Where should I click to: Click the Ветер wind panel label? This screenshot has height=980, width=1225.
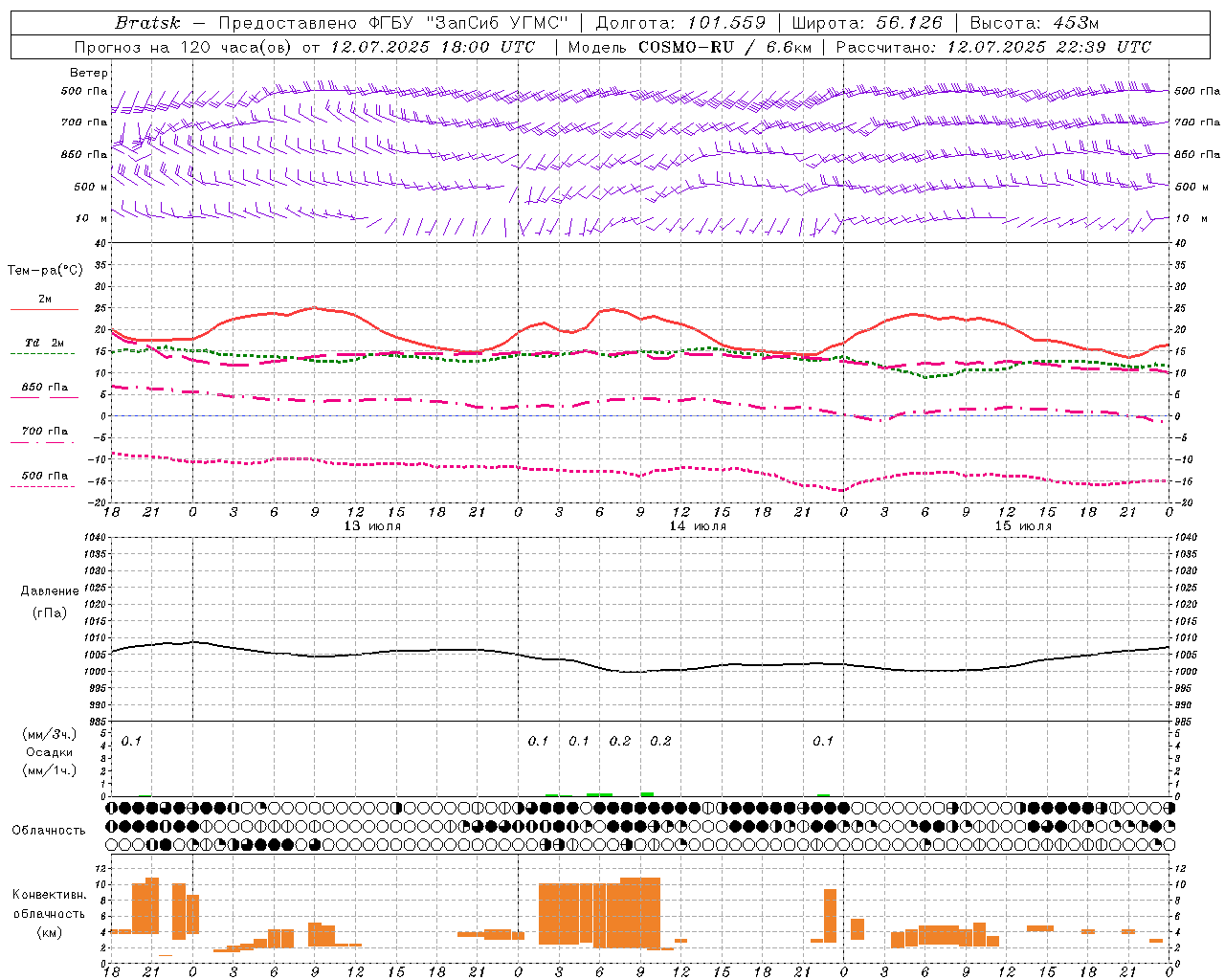point(89,73)
